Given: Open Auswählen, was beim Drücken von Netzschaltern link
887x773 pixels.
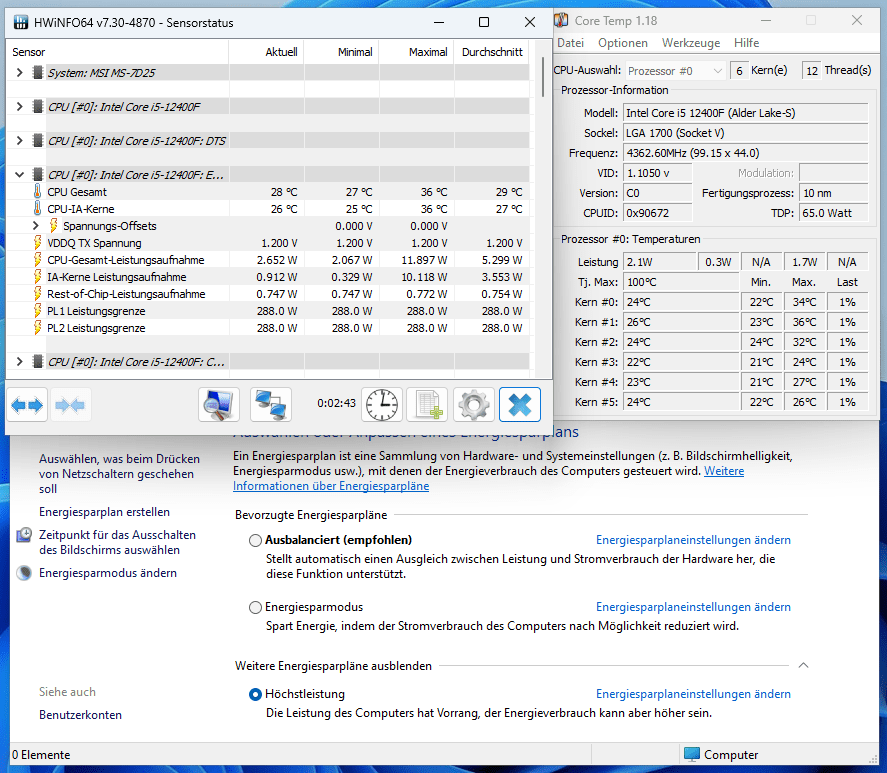Looking at the screenshot, I should coord(119,474).
